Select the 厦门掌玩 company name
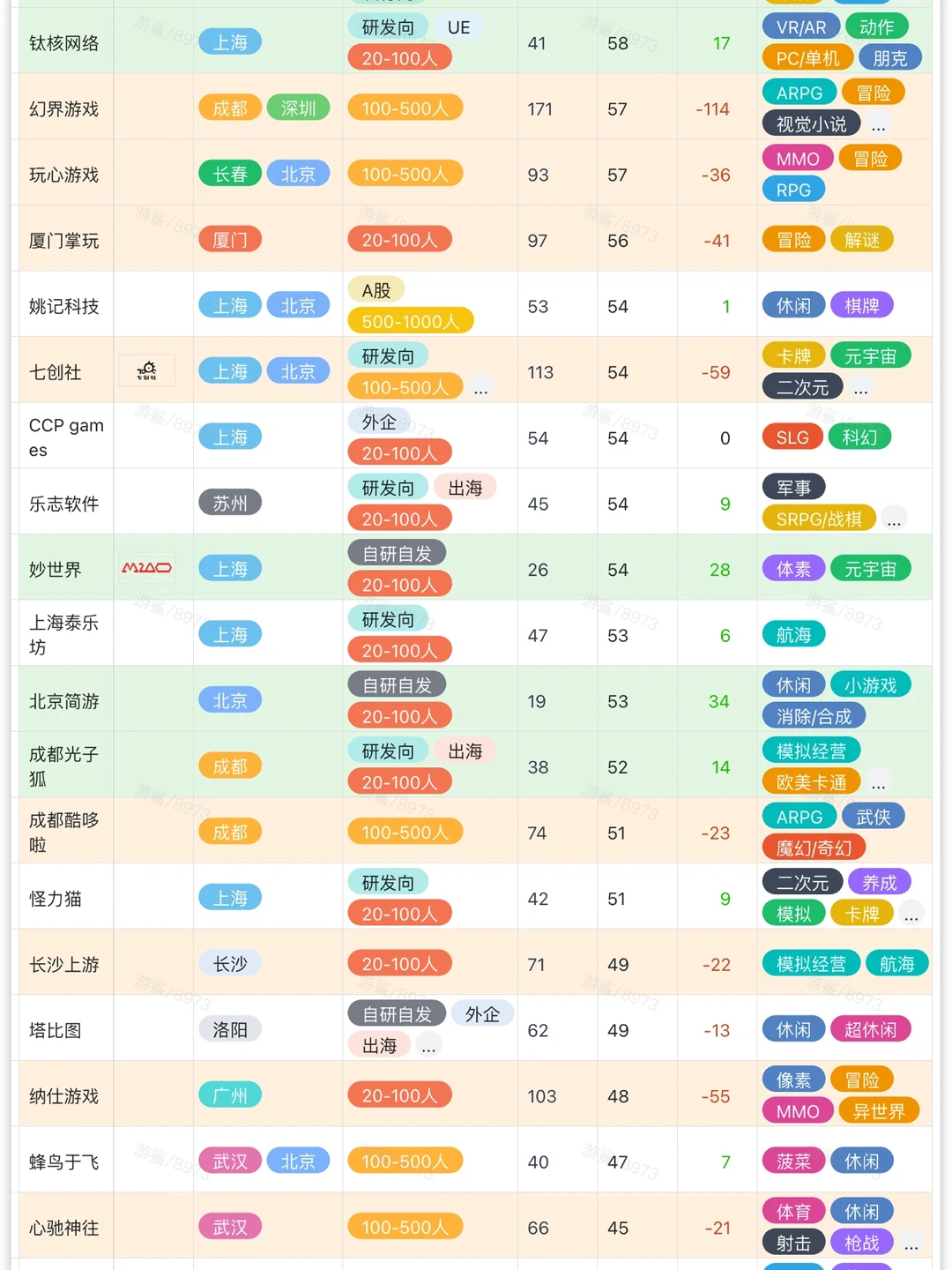The height and width of the screenshot is (1270, 952). pyautogui.click(x=64, y=241)
